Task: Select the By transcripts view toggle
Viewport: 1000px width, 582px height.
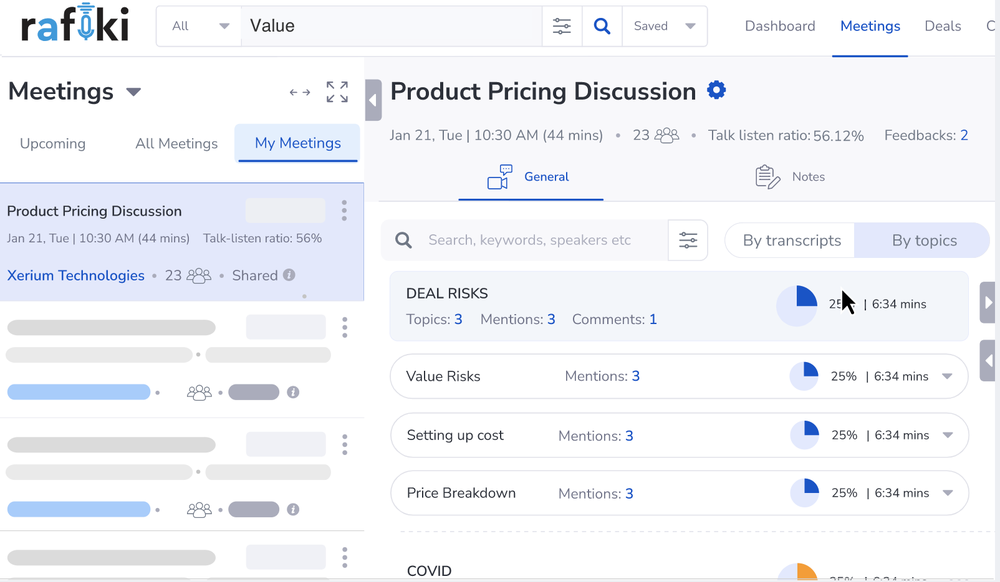Action: (x=791, y=240)
